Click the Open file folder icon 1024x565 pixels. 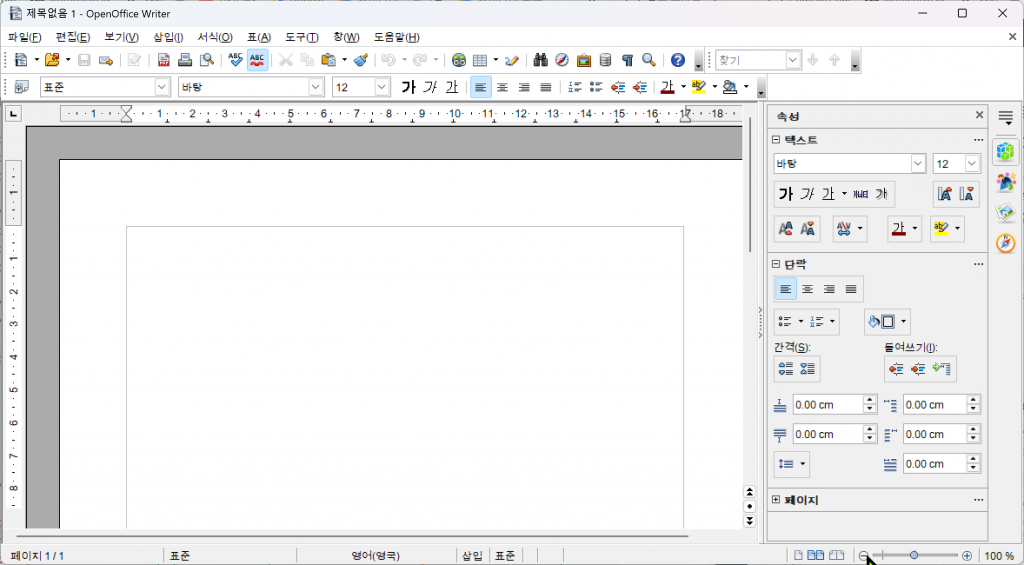point(52,60)
